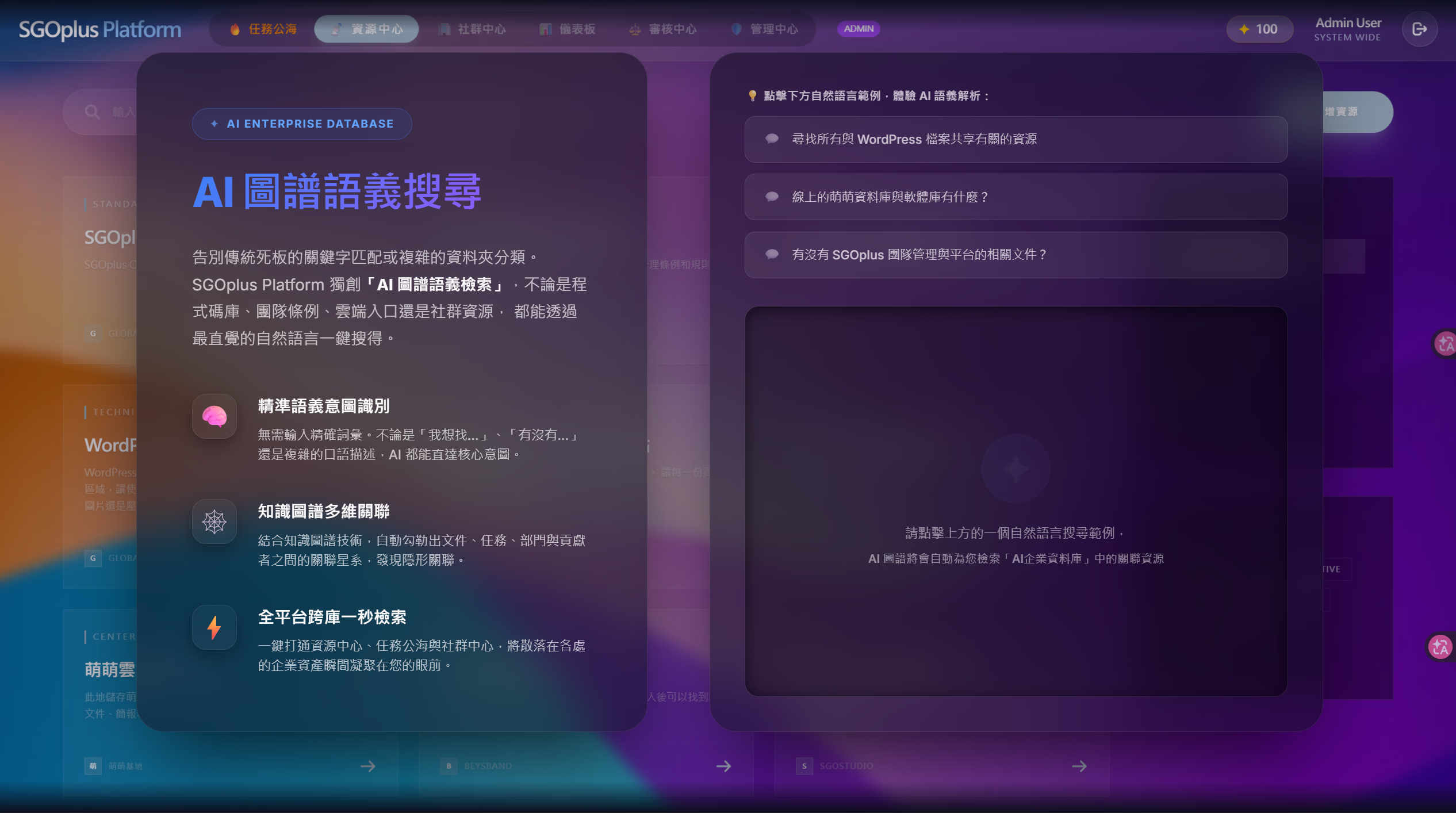The width and height of the screenshot is (1456, 813).
Task: Click the sparkle placeholder icon in results panel
Action: click(1016, 469)
